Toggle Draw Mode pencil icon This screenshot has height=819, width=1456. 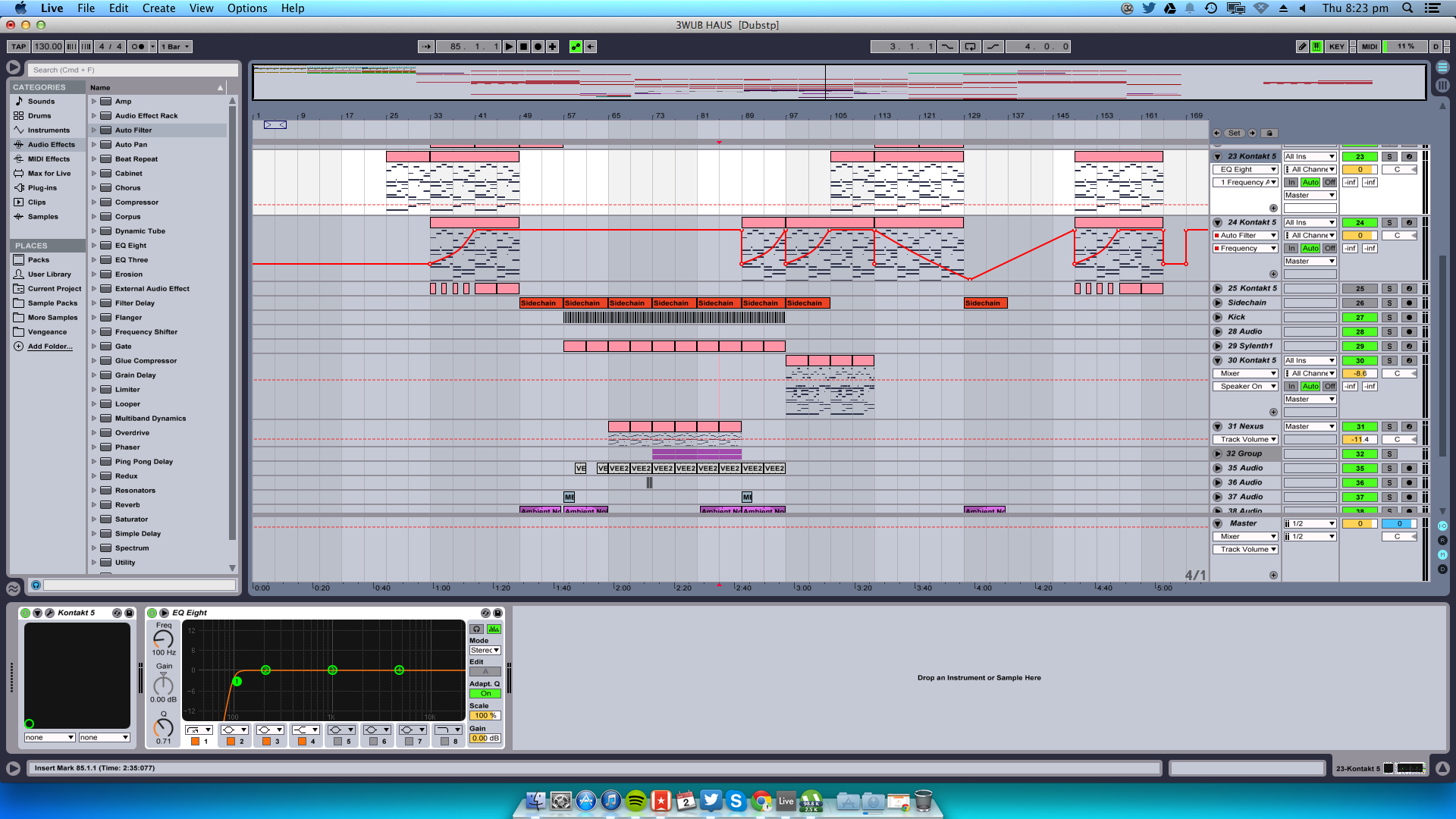point(1302,47)
